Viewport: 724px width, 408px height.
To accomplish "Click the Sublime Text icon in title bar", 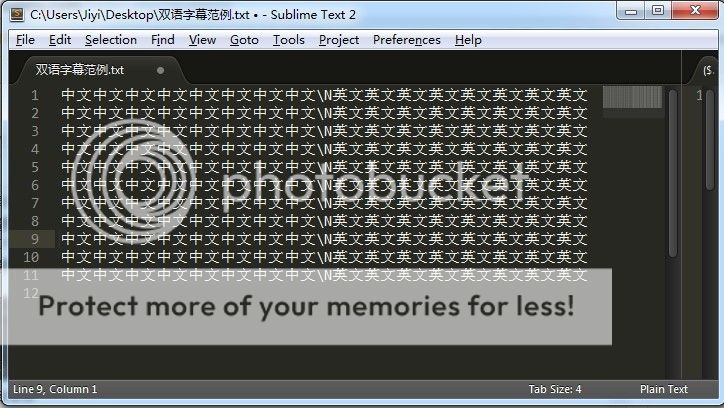I will (17, 14).
